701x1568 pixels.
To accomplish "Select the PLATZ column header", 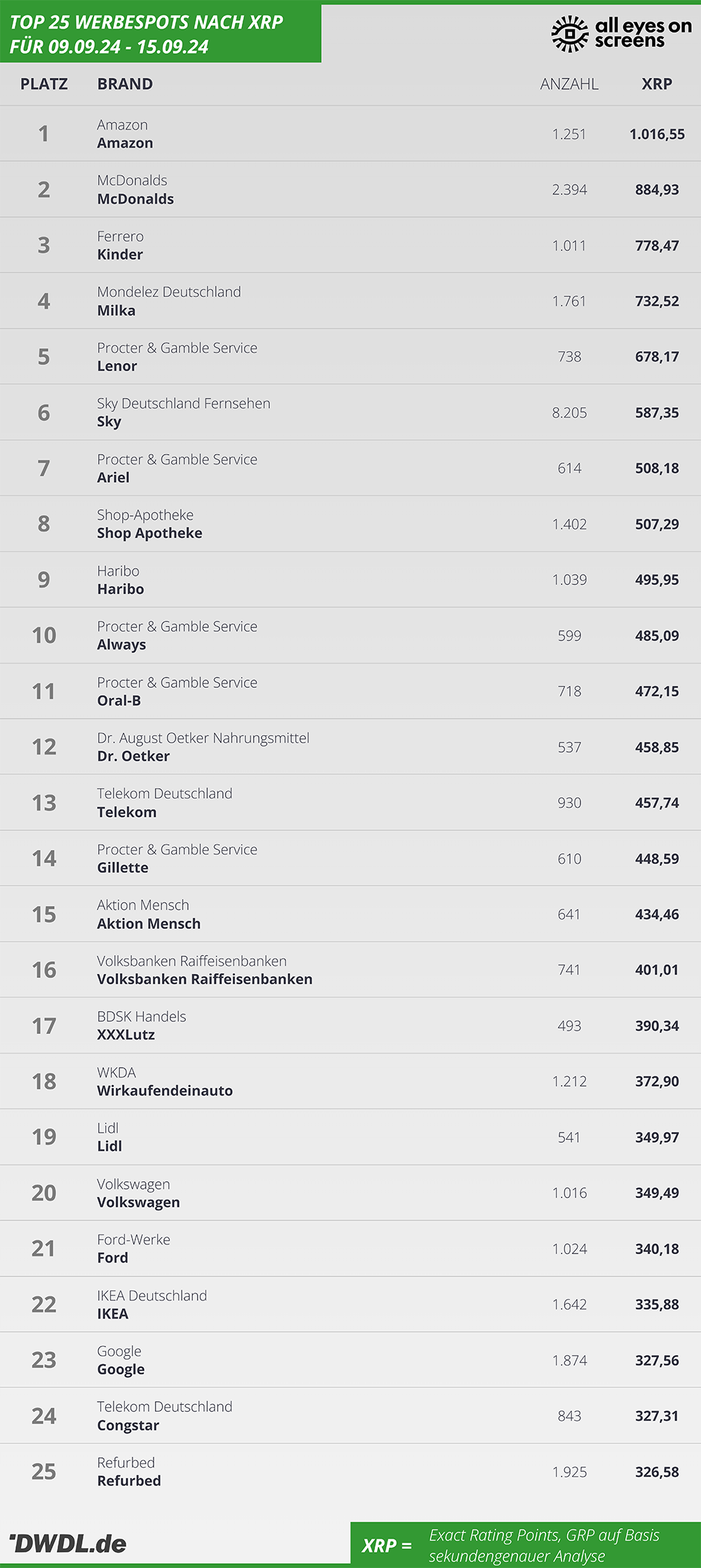I will click(44, 84).
